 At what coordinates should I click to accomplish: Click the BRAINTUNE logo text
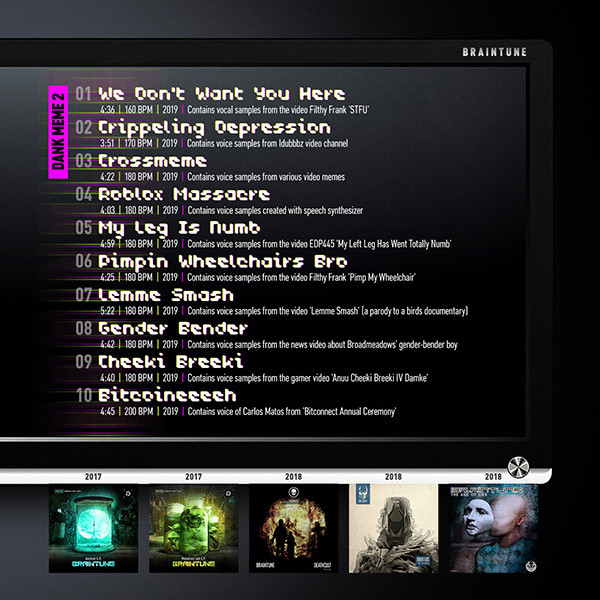(x=495, y=52)
